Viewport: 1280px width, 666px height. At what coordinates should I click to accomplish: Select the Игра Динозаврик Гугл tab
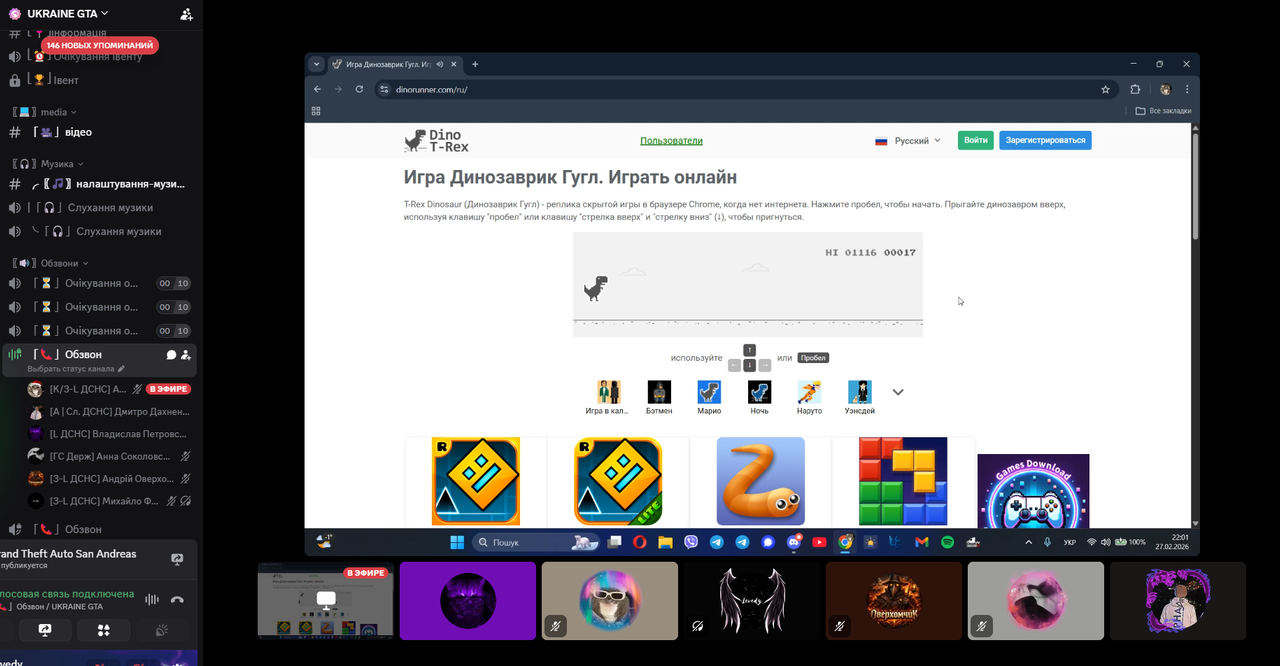[x=388, y=64]
